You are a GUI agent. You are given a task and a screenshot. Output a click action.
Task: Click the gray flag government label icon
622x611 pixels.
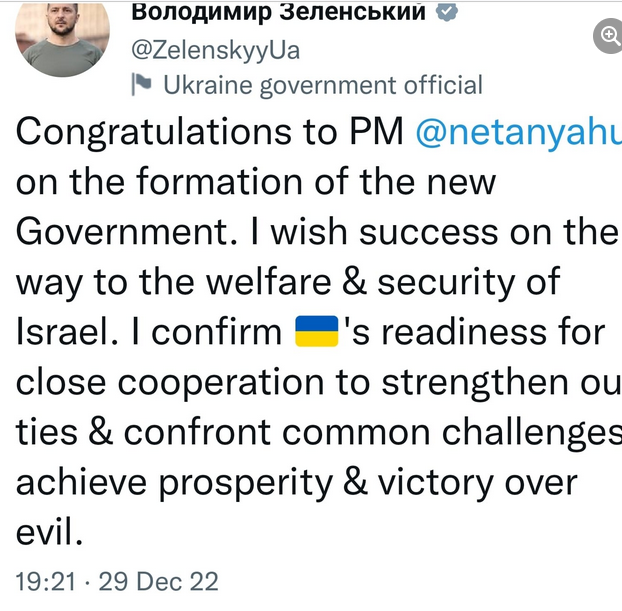(x=142, y=86)
